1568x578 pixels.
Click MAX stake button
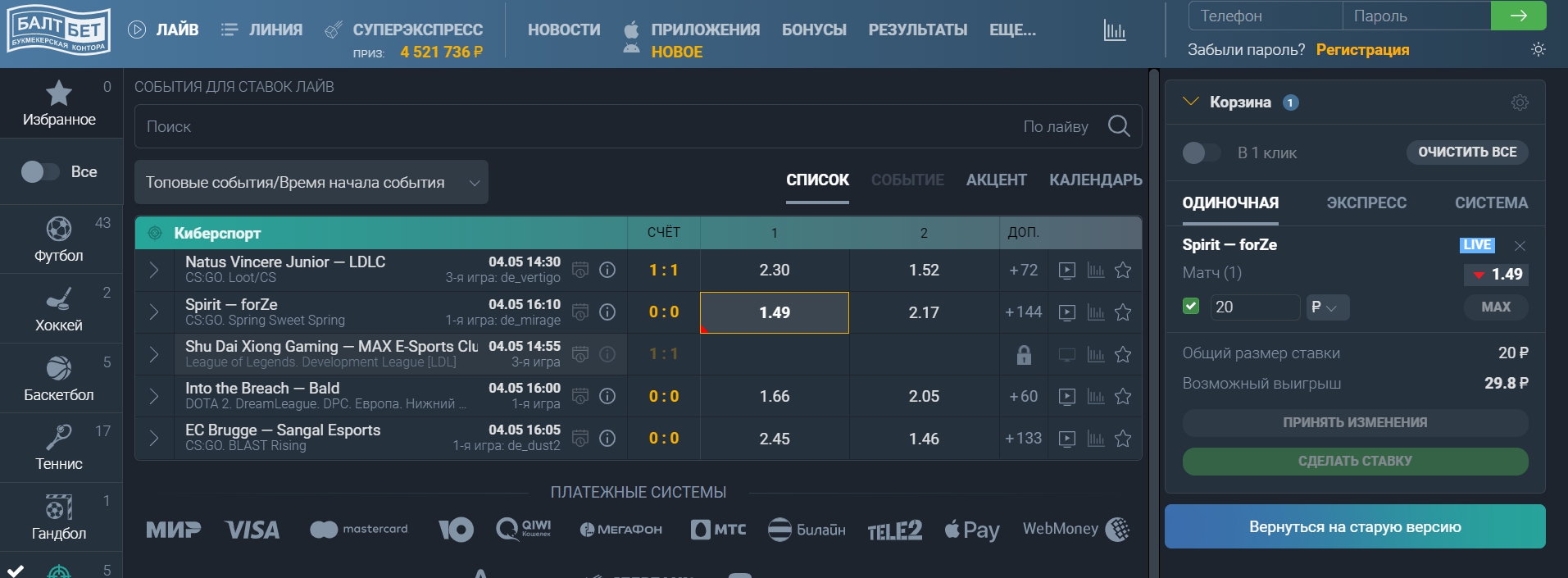pyautogui.click(x=1496, y=307)
